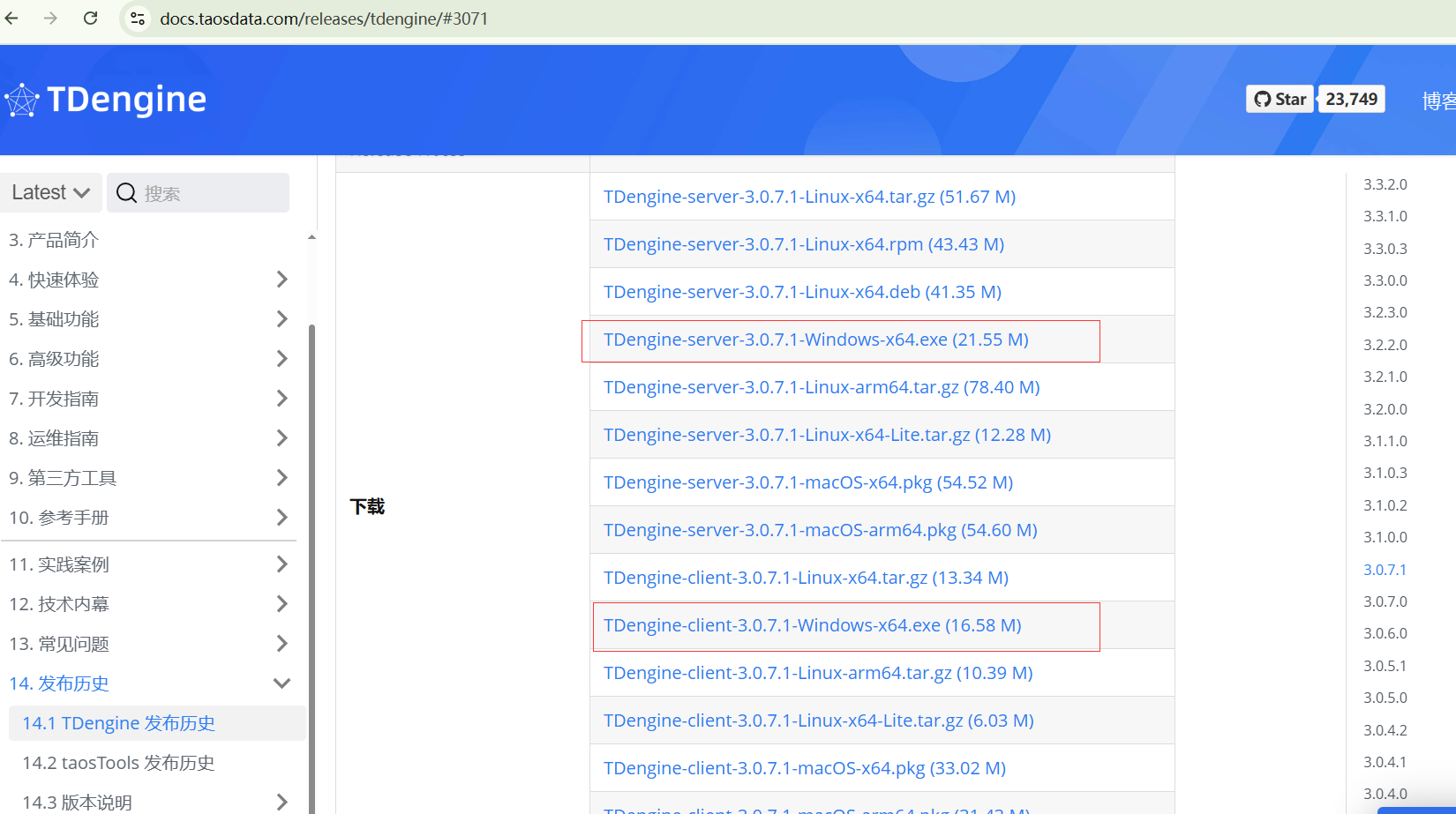The width and height of the screenshot is (1456, 814).
Task: Download TDengine-server-3.0.7.1-Windows-x64.exe
Action: tap(815, 340)
